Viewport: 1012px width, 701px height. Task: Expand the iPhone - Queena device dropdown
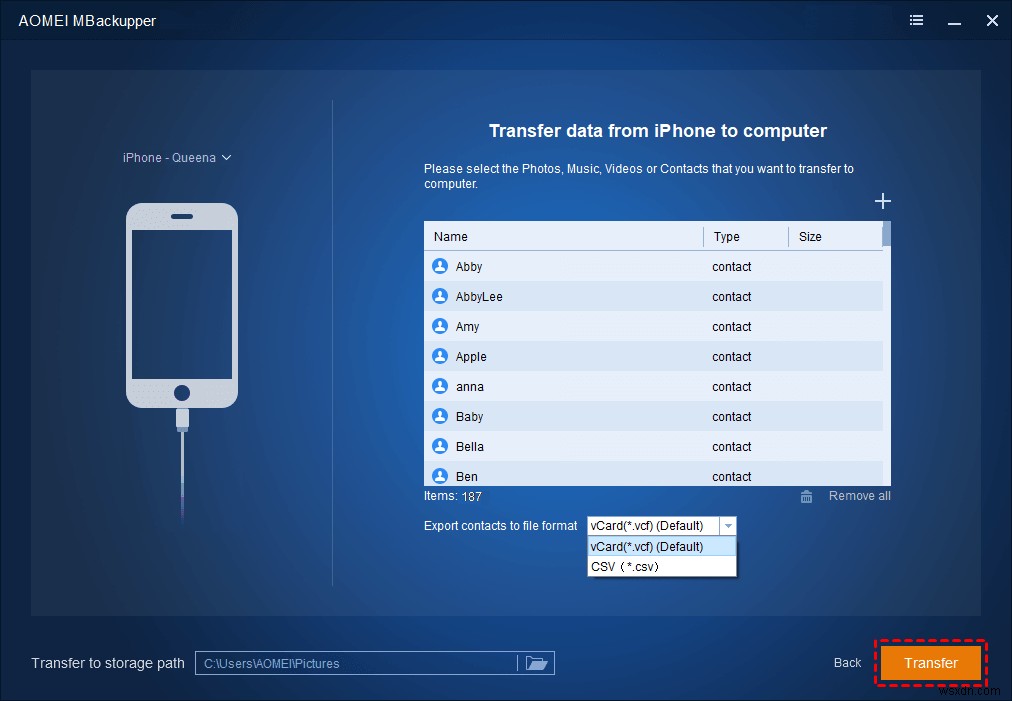(177, 157)
